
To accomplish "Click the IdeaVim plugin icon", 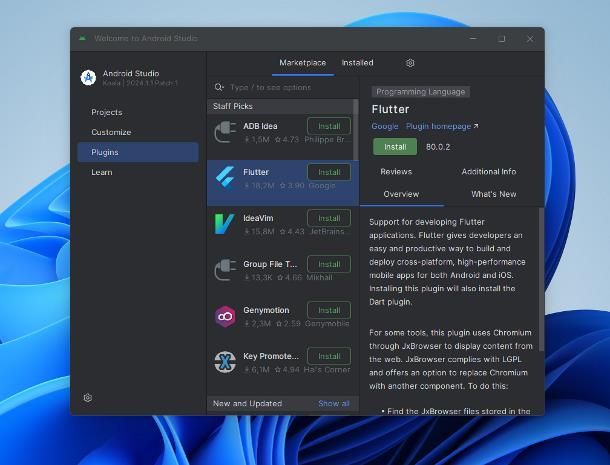I will tap(224, 224).
